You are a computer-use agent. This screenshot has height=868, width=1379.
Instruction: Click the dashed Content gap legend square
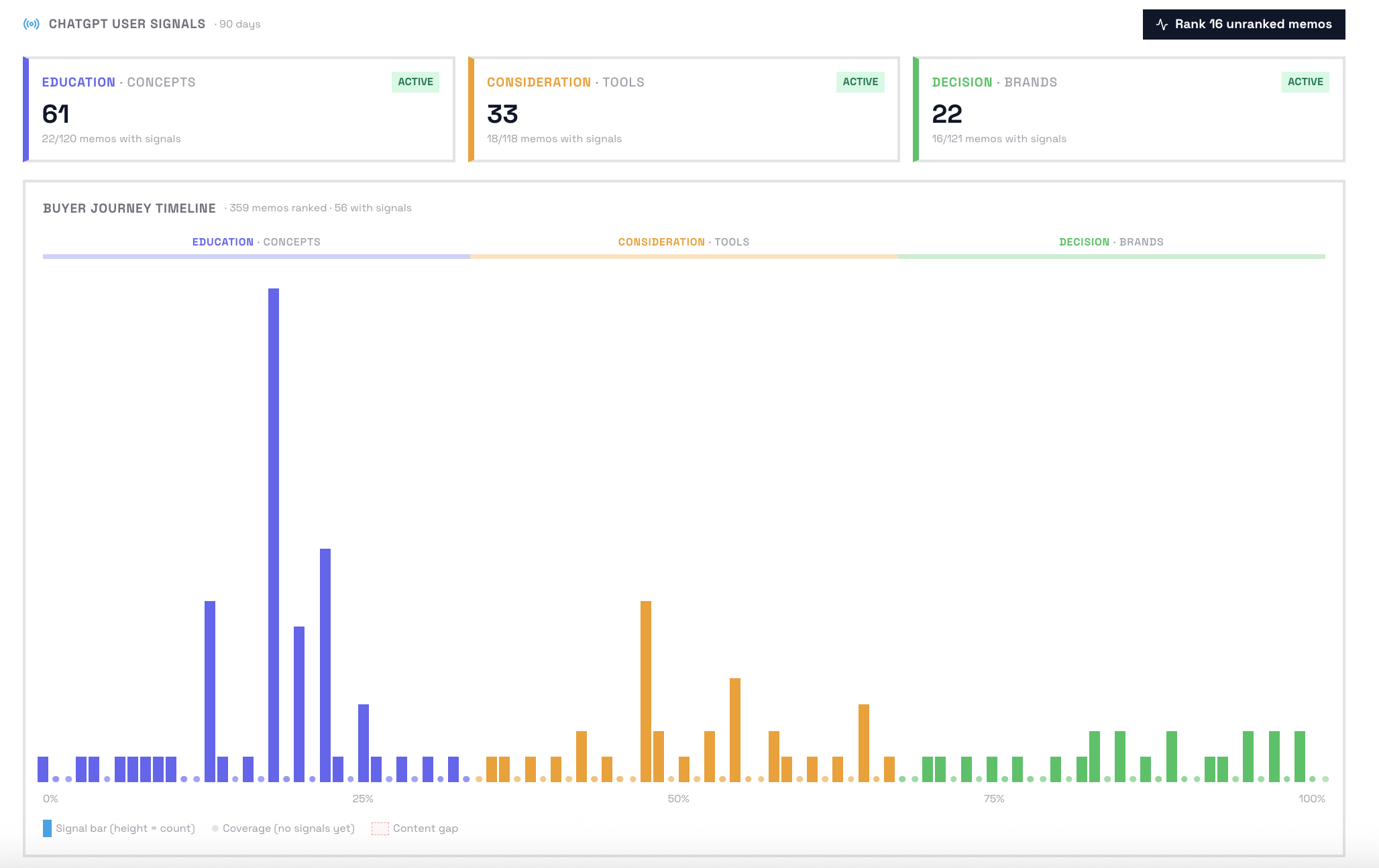(x=380, y=828)
